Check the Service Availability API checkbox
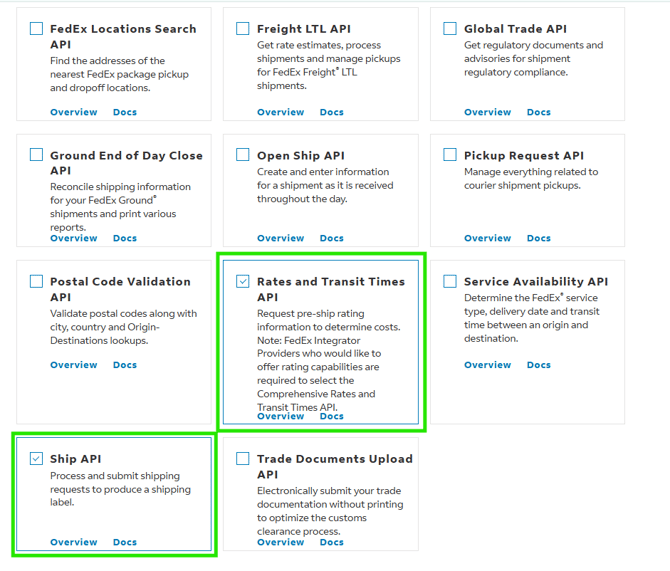The height and width of the screenshot is (571, 670). (450, 282)
